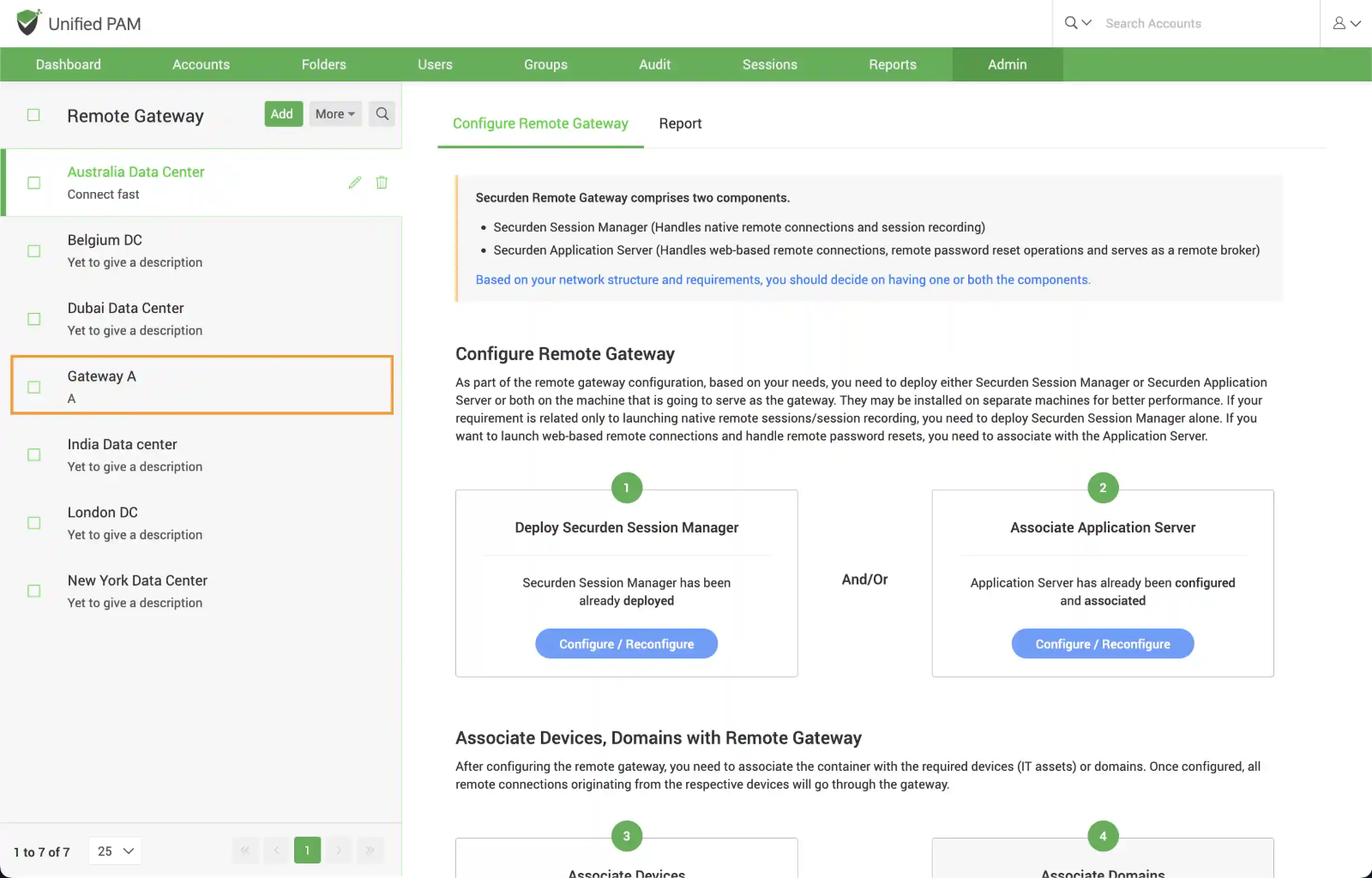
Task: Click the Unified PAM shield logo
Action: [28, 22]
